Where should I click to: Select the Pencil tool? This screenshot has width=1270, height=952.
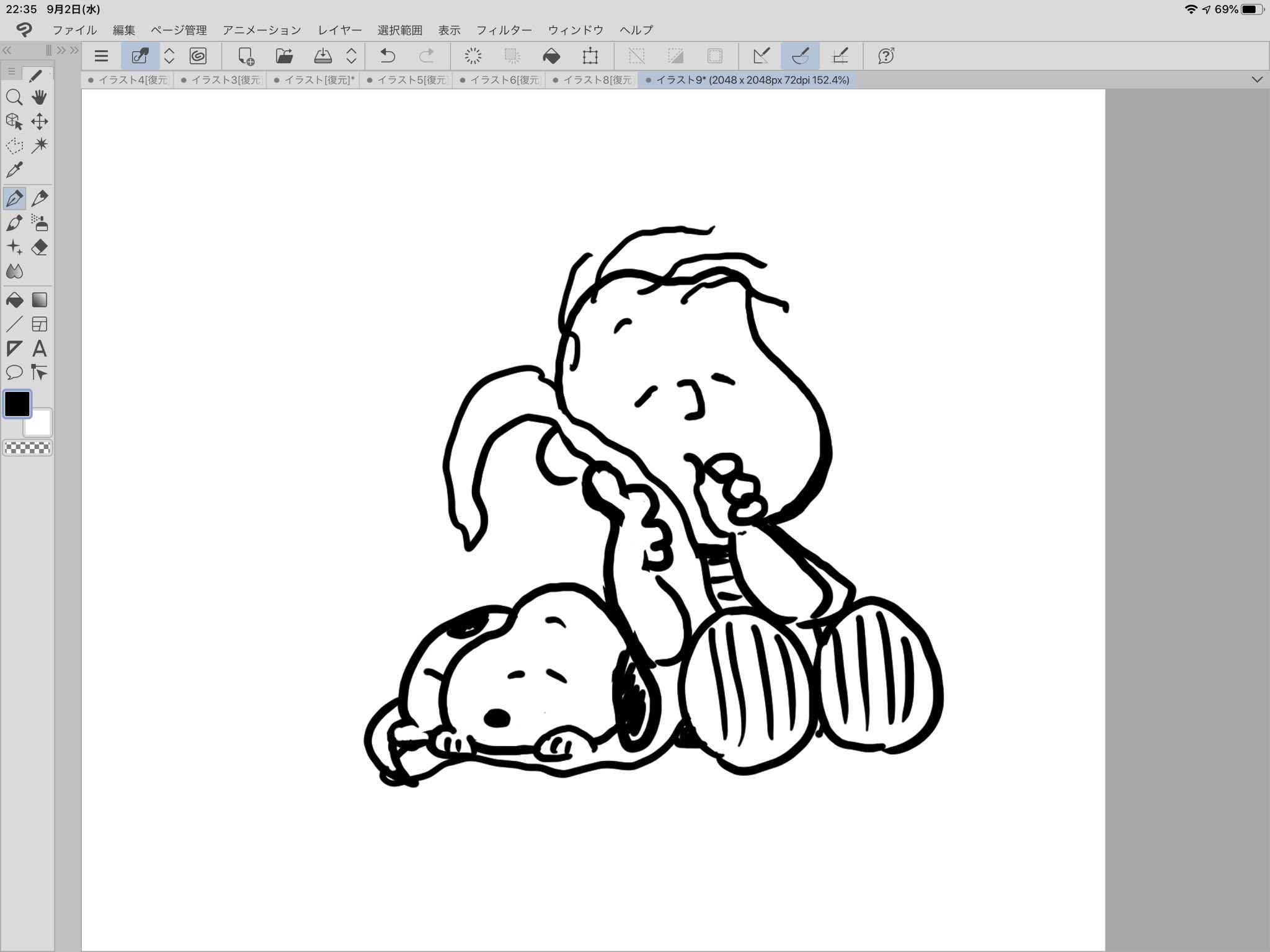coord(39,198)
